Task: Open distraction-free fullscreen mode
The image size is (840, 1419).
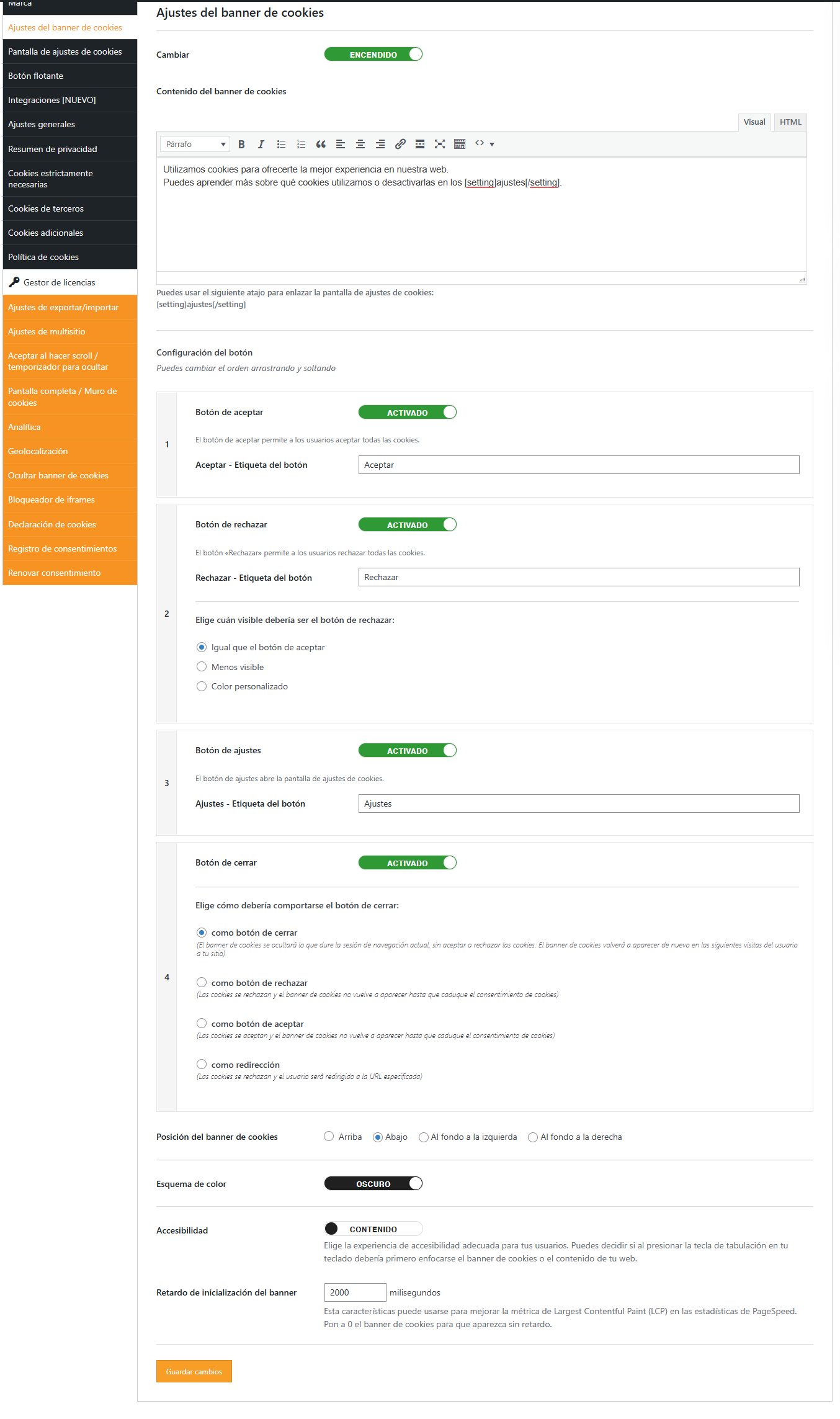Action: 440,144
